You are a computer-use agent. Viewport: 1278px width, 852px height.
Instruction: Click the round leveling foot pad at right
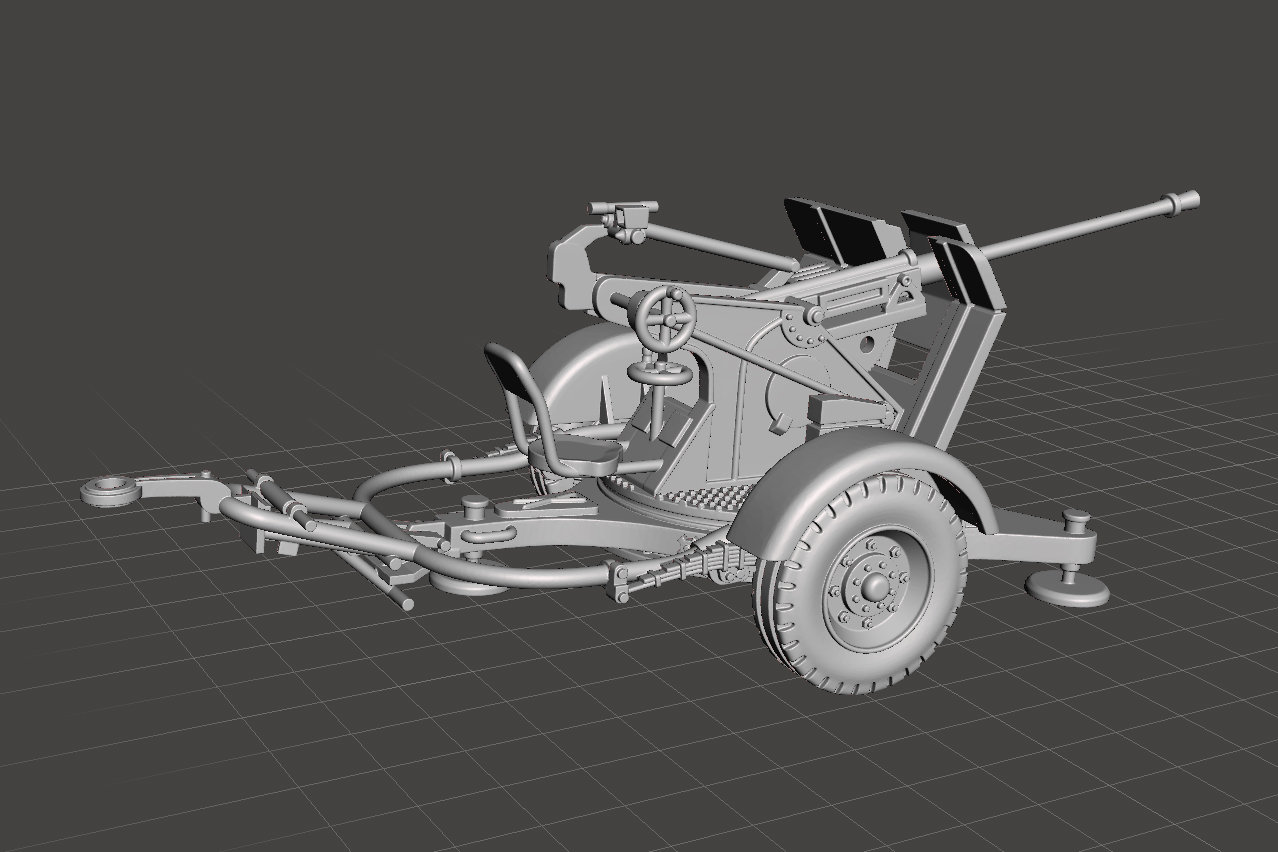(x=1068, y=589)
